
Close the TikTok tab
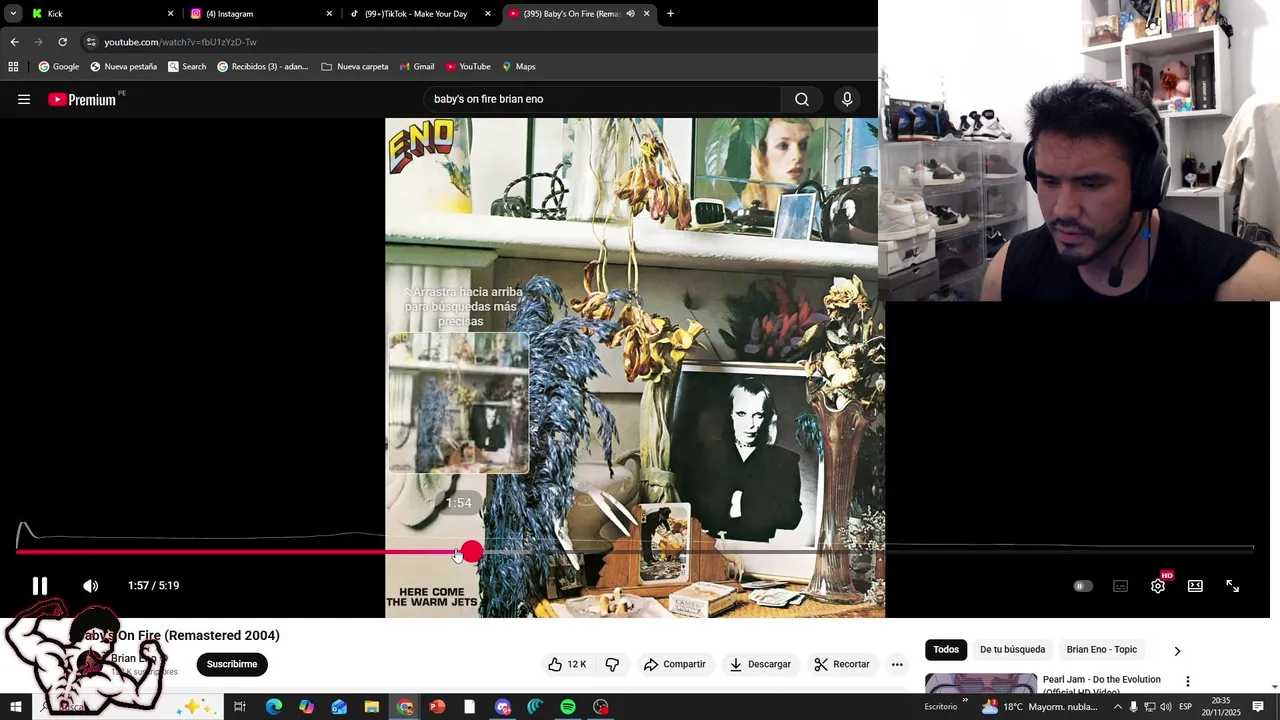pyautogui.click(x=488, y=14)
